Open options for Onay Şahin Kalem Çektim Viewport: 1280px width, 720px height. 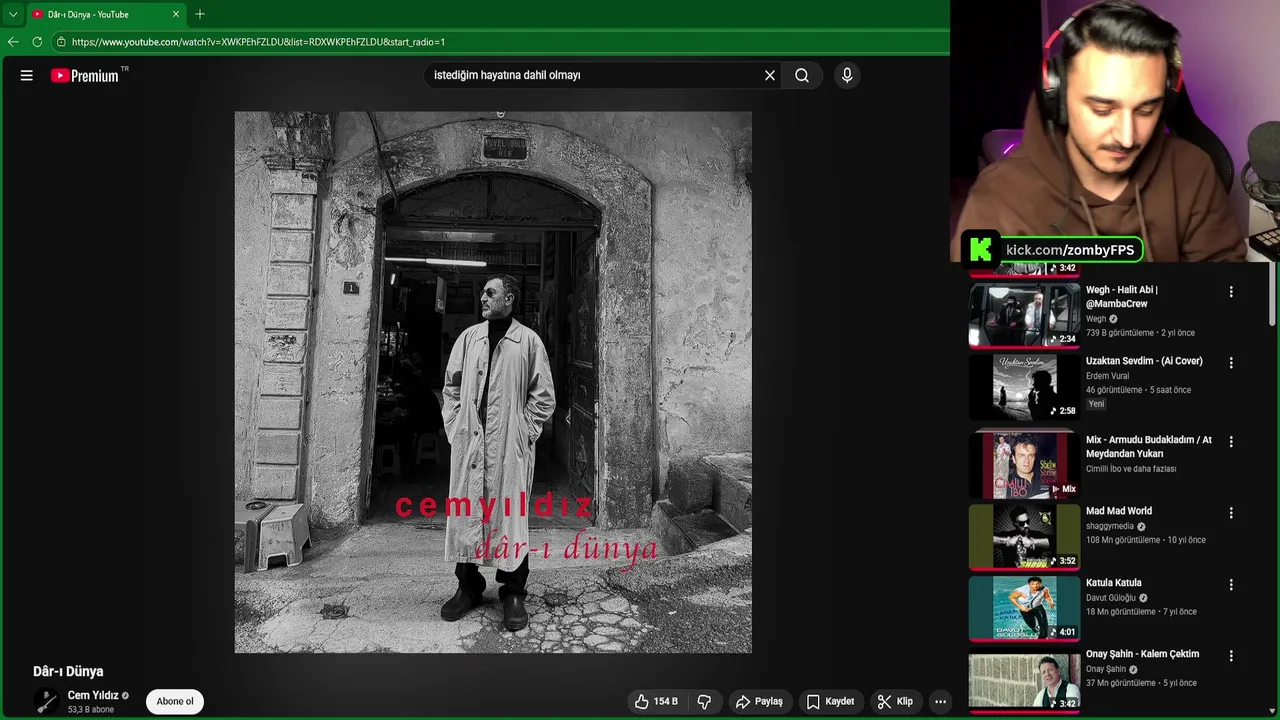1231,656
